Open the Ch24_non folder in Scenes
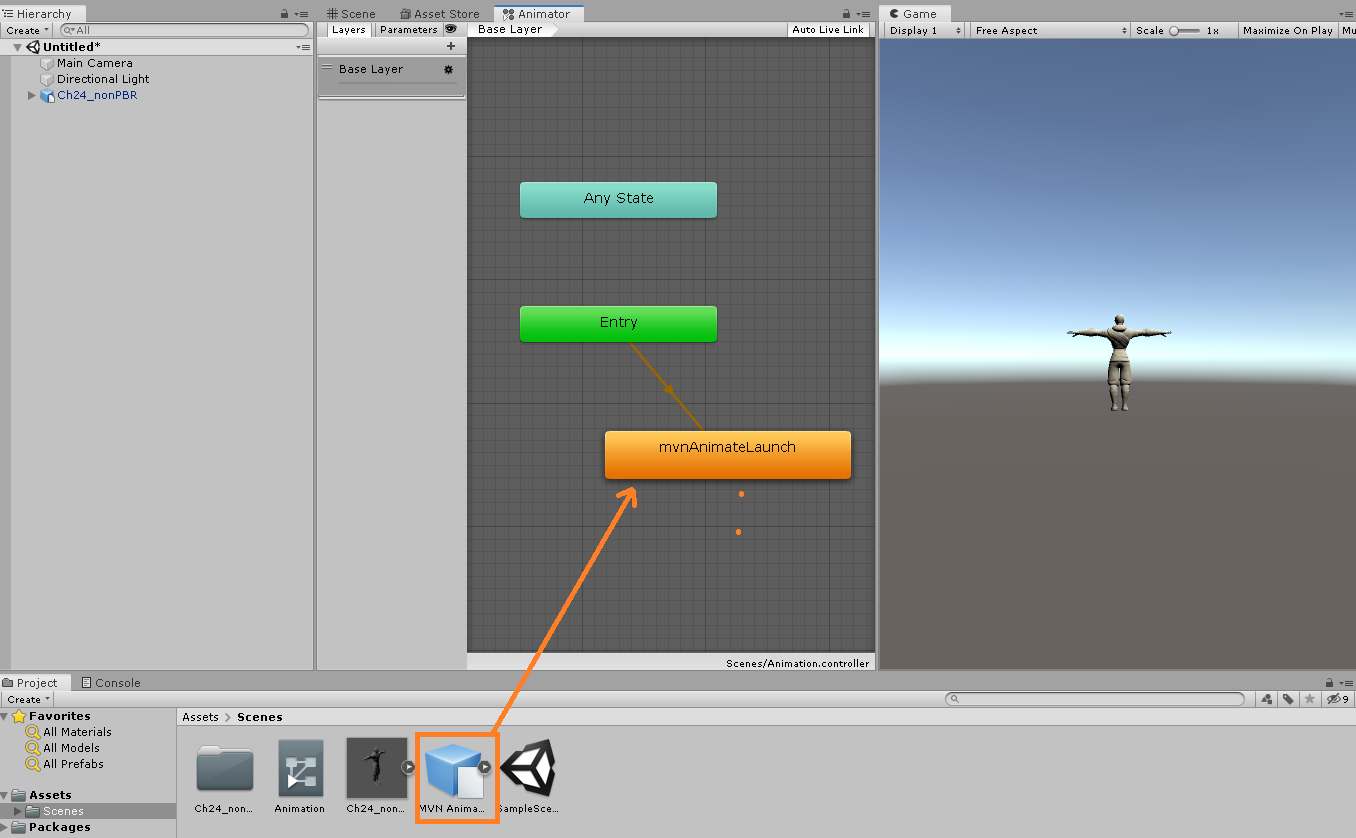 225,769
